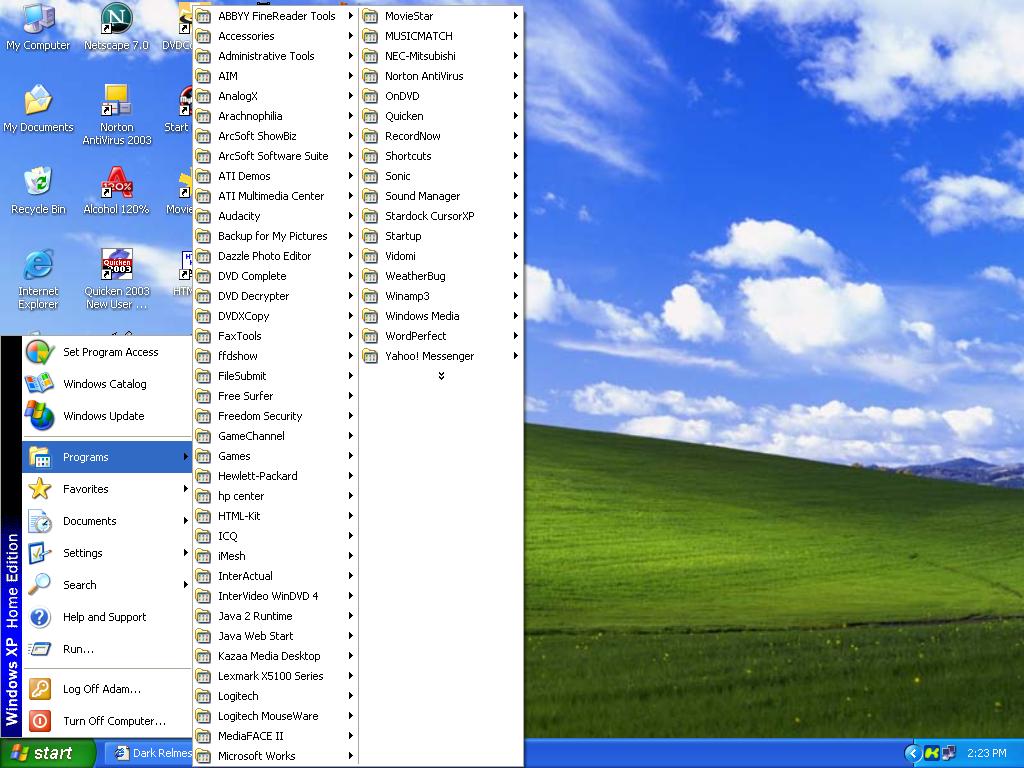Click Windows Catalog icon in Start menu
This screenshot has height=768, width=1024.
click(x=40, y=384)
